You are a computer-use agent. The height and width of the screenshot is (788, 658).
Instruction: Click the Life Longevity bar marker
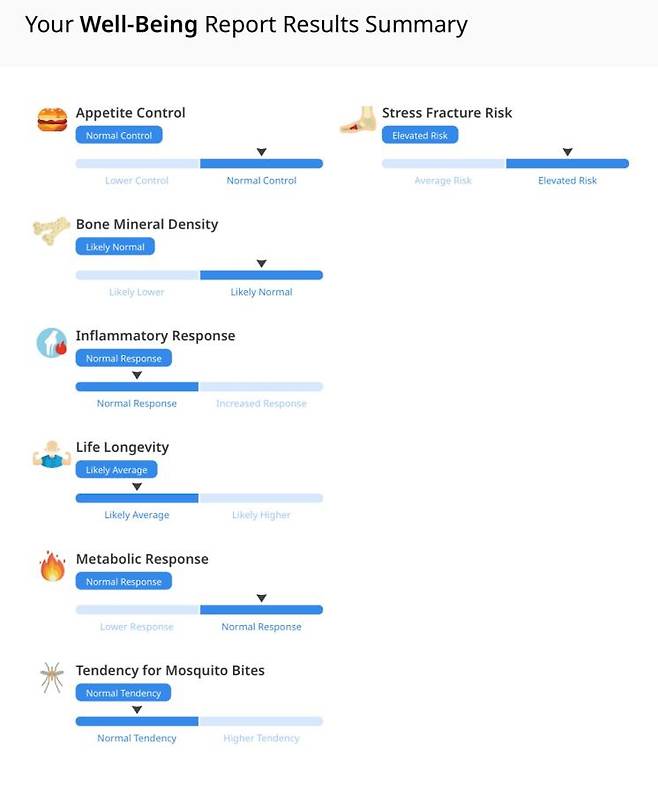137,487
